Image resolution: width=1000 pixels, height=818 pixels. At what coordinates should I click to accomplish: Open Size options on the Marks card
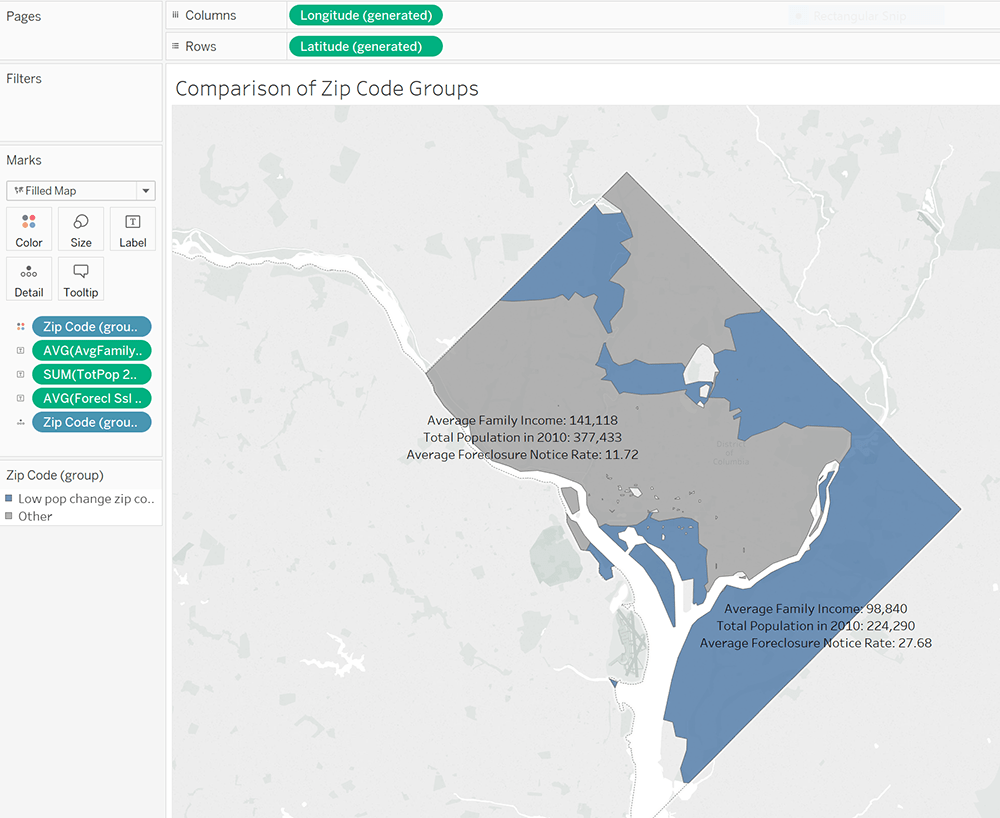pyautogui.click(x=80, y=228)
